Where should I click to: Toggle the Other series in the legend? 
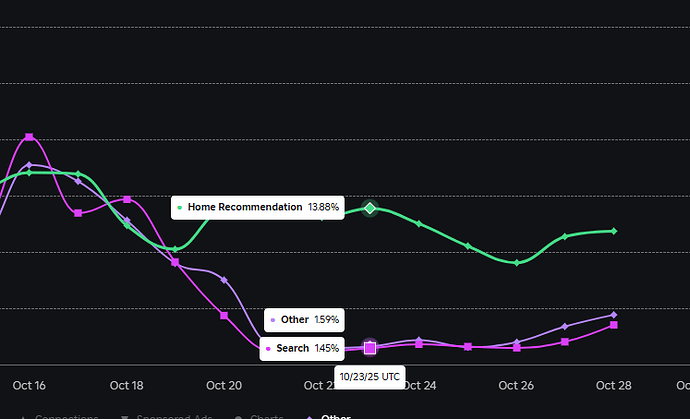(329, 416)
